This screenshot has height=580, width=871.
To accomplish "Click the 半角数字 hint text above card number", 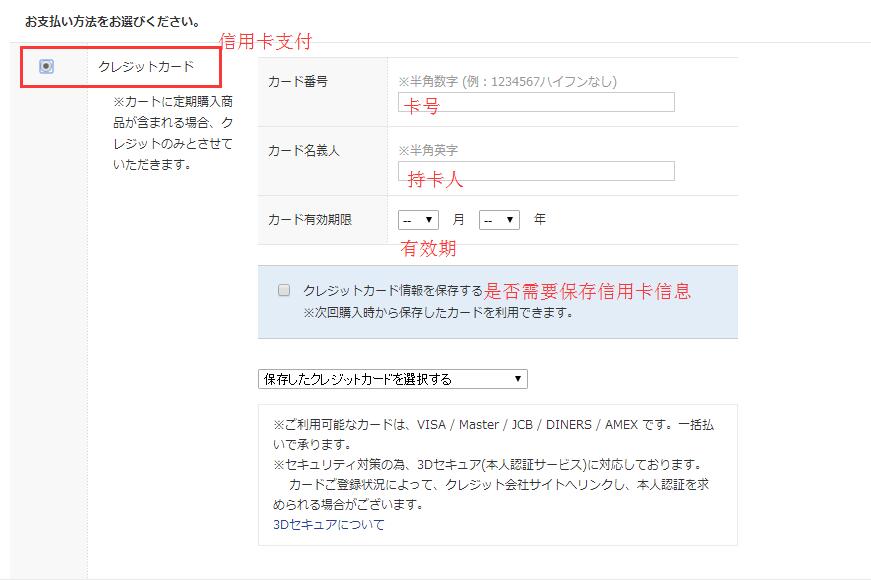I will [x=508, y=82].
